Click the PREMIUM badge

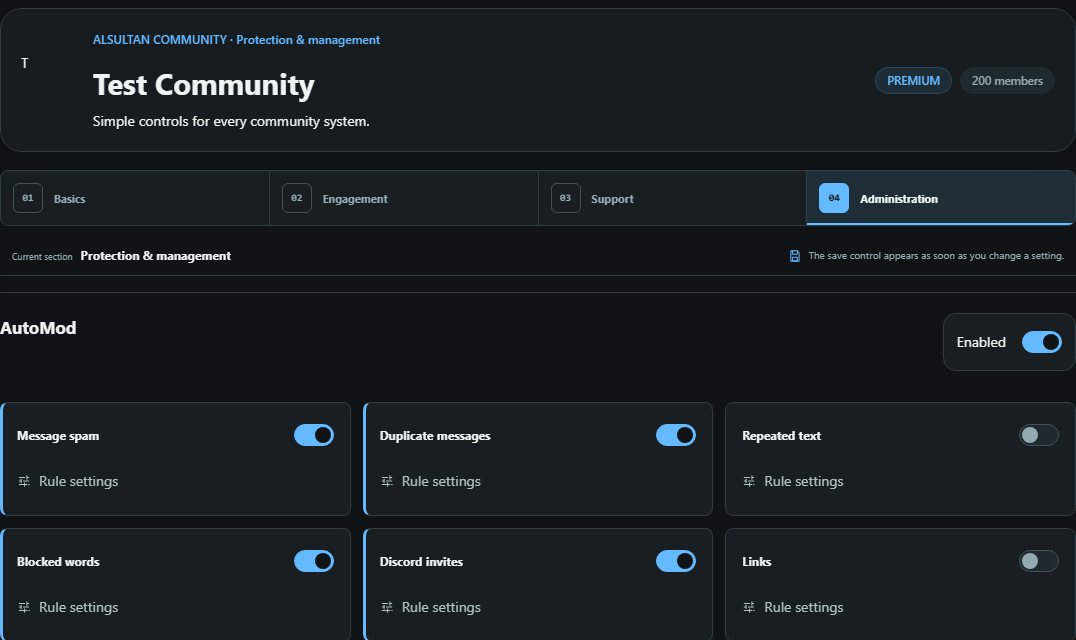point(913,80)
